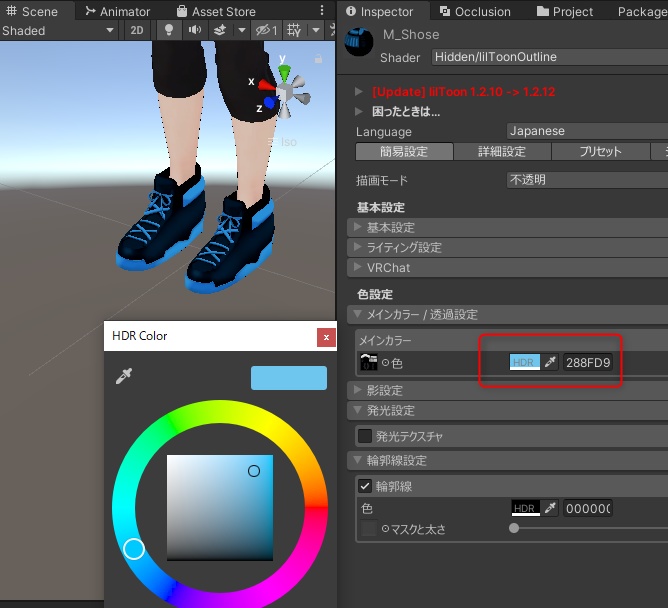Viewport: 668px width, 608px height.
Task: Click the main color texture thumbnail
Action: pyautogui.click(x=369, y=362)
